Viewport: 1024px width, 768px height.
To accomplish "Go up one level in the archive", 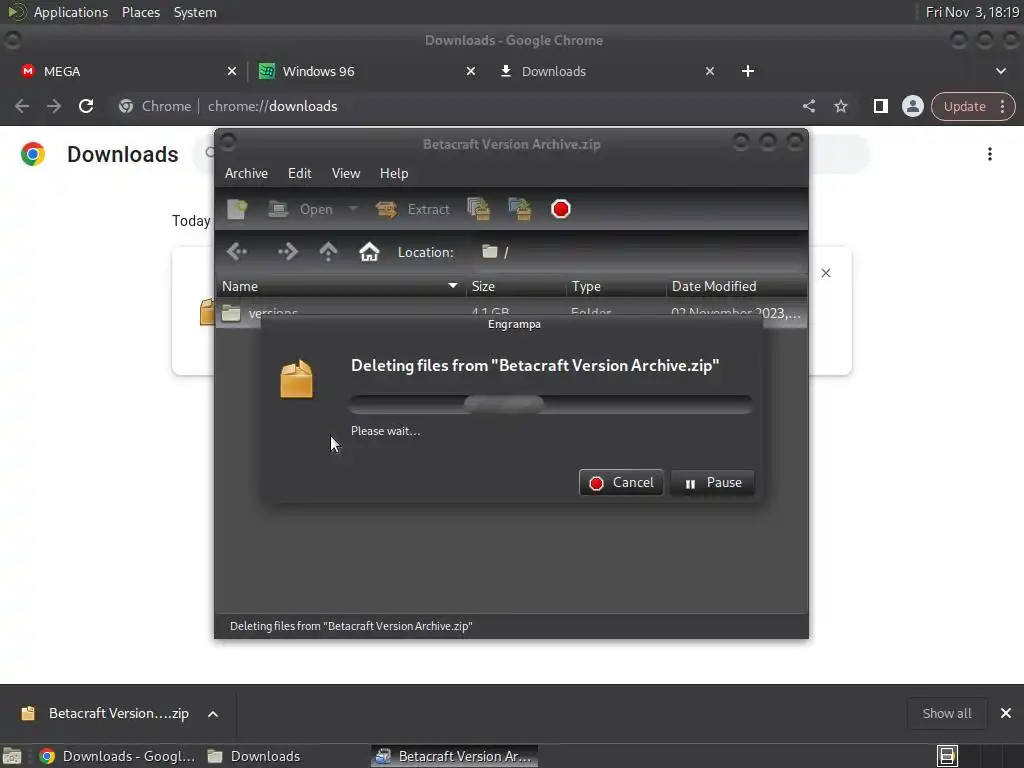I will point(328,251).
